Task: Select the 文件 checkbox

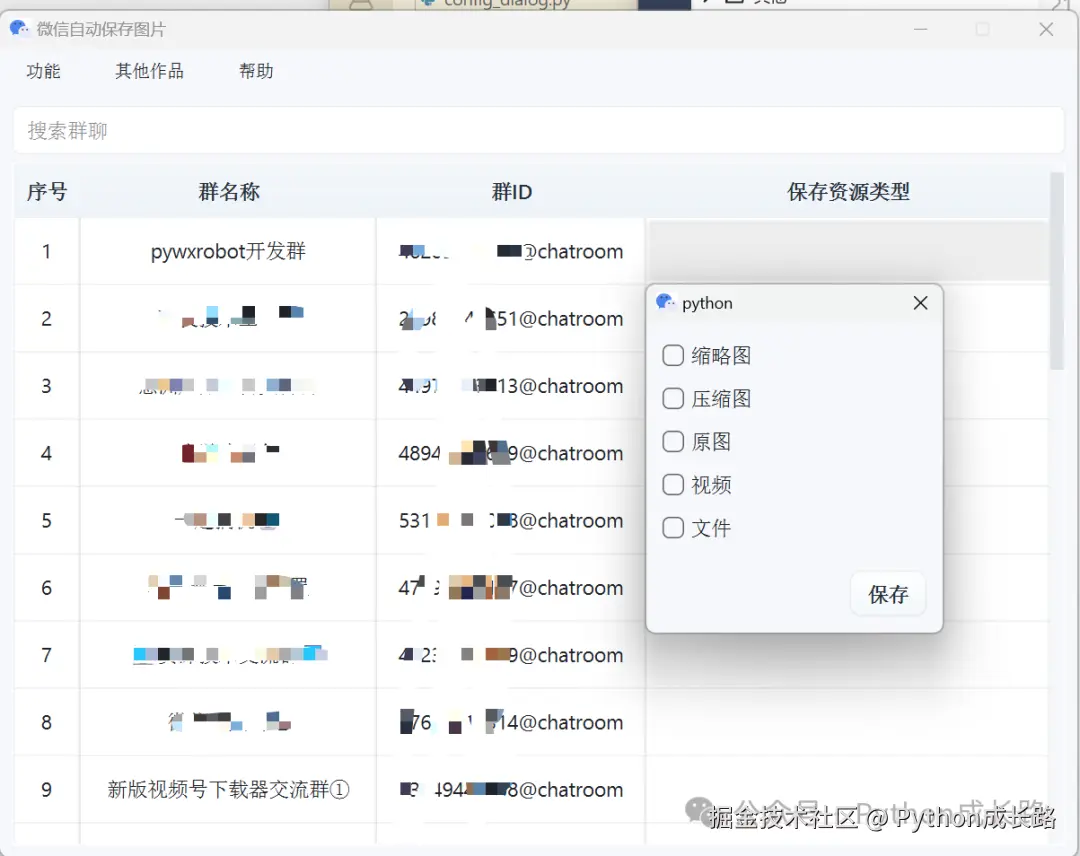Action: pos(673,528)
